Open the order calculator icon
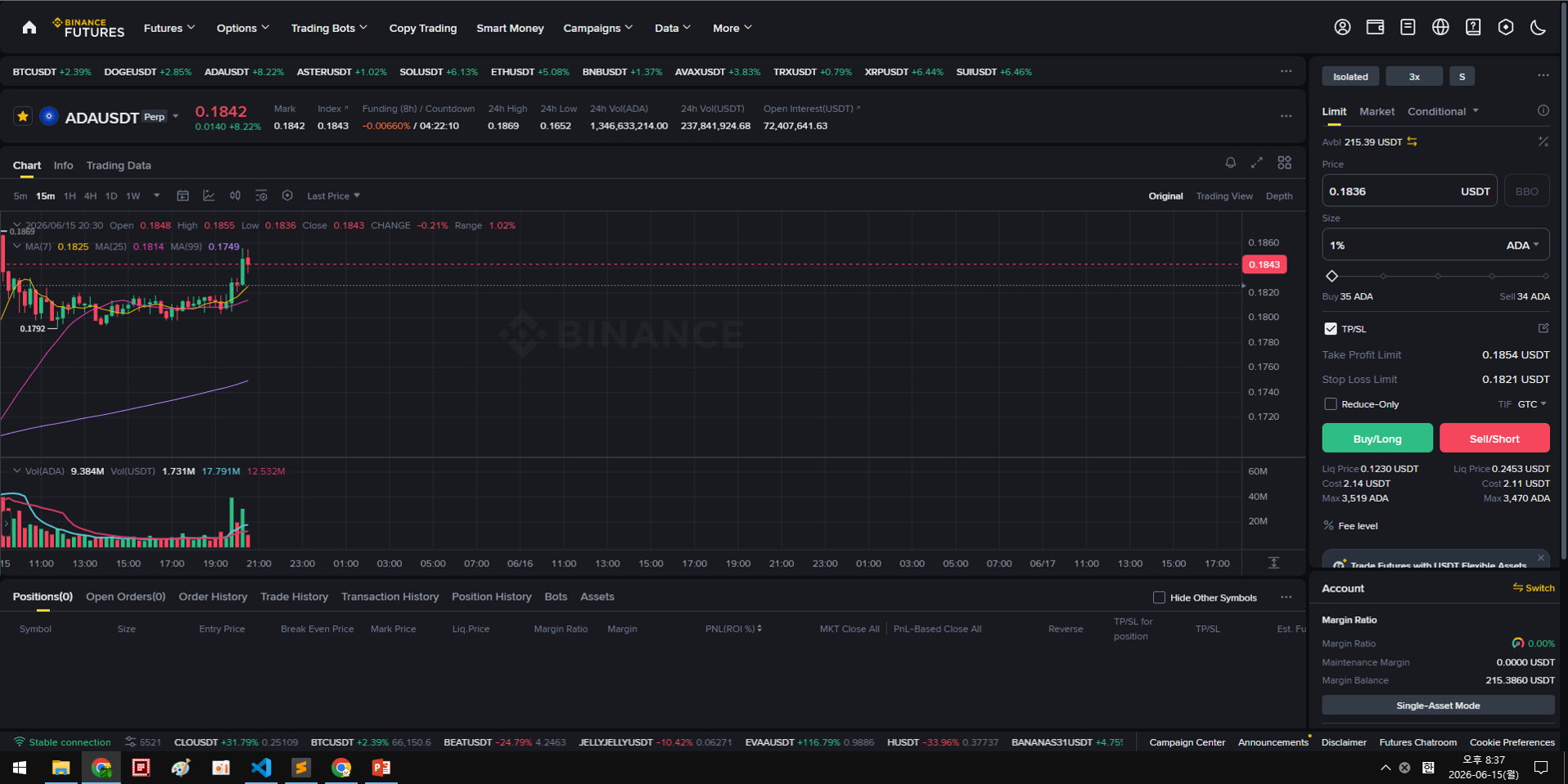The width and height of the screenshot is (1568, 784). coord(1543,142)
